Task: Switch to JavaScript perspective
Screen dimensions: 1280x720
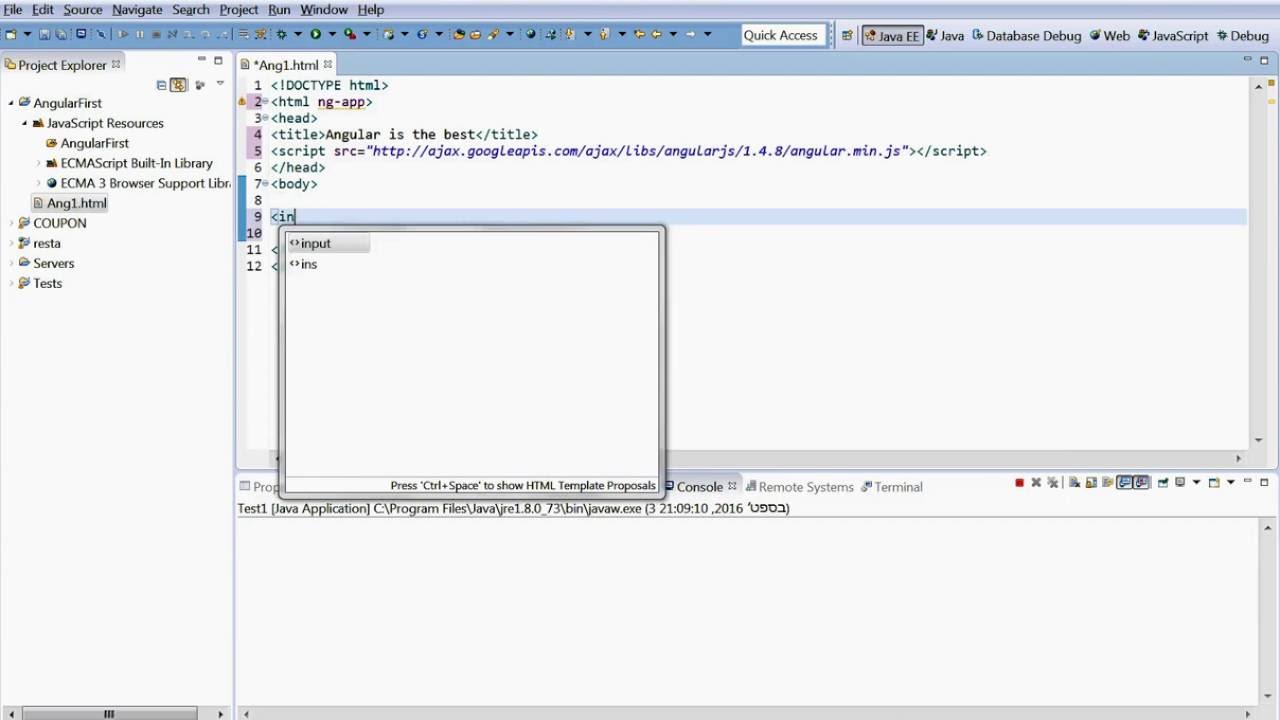Action: (1173, 36)
